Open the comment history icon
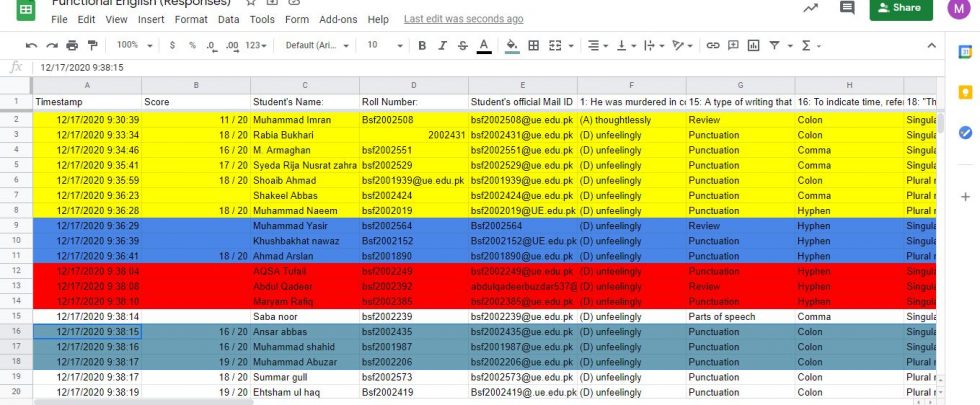 click(x=847, y=8)
